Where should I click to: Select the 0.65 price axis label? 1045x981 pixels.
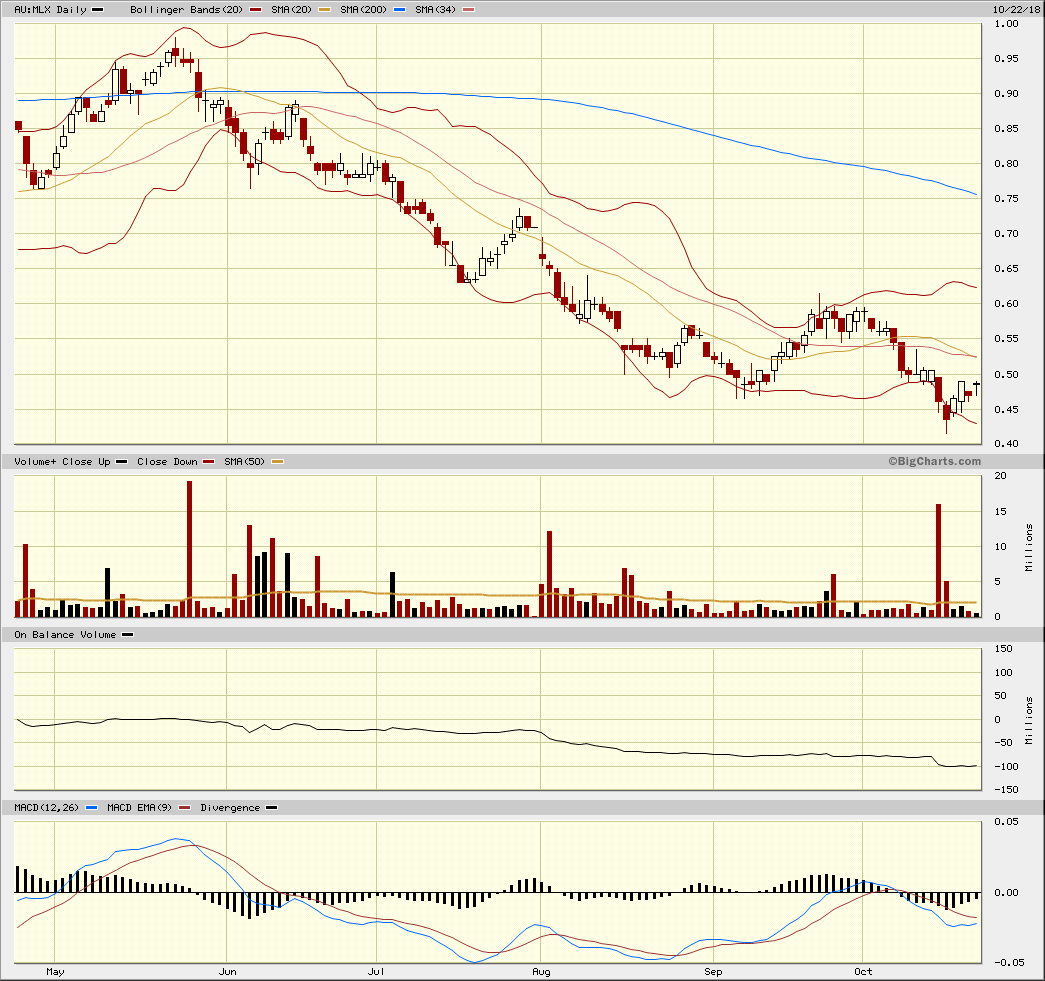coord(1006,269)
